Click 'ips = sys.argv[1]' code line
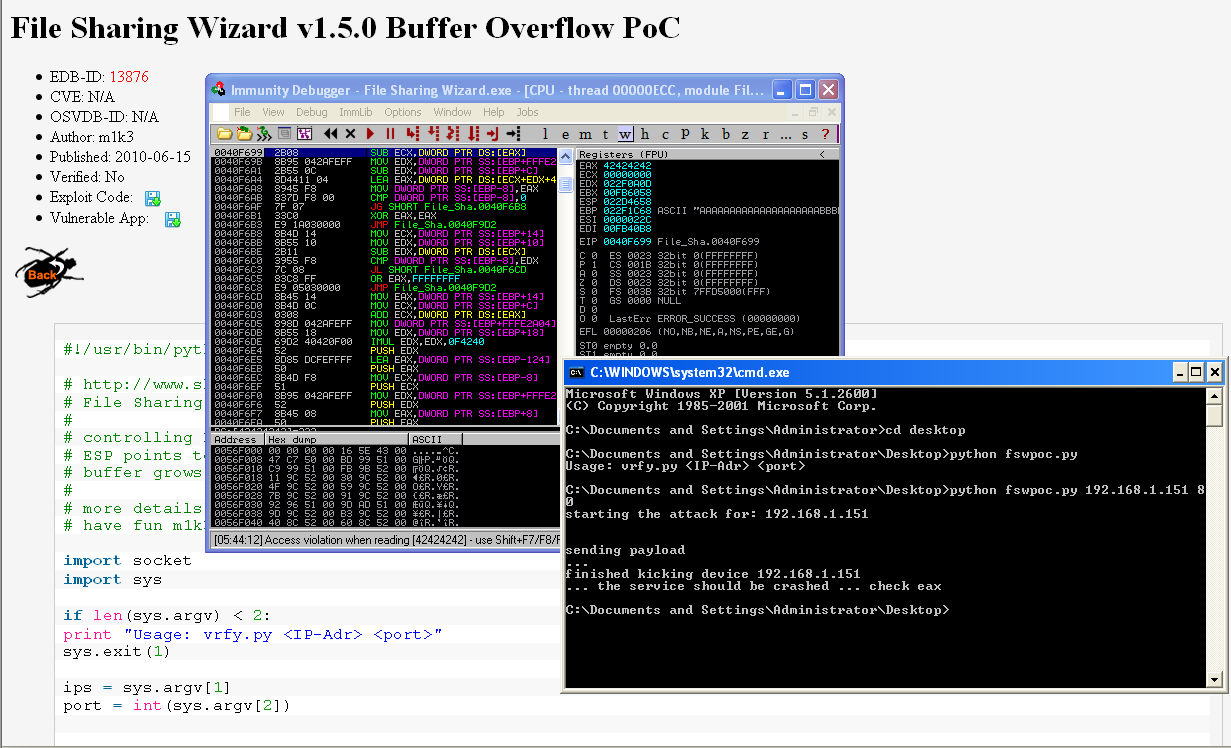 click(147, 687)
